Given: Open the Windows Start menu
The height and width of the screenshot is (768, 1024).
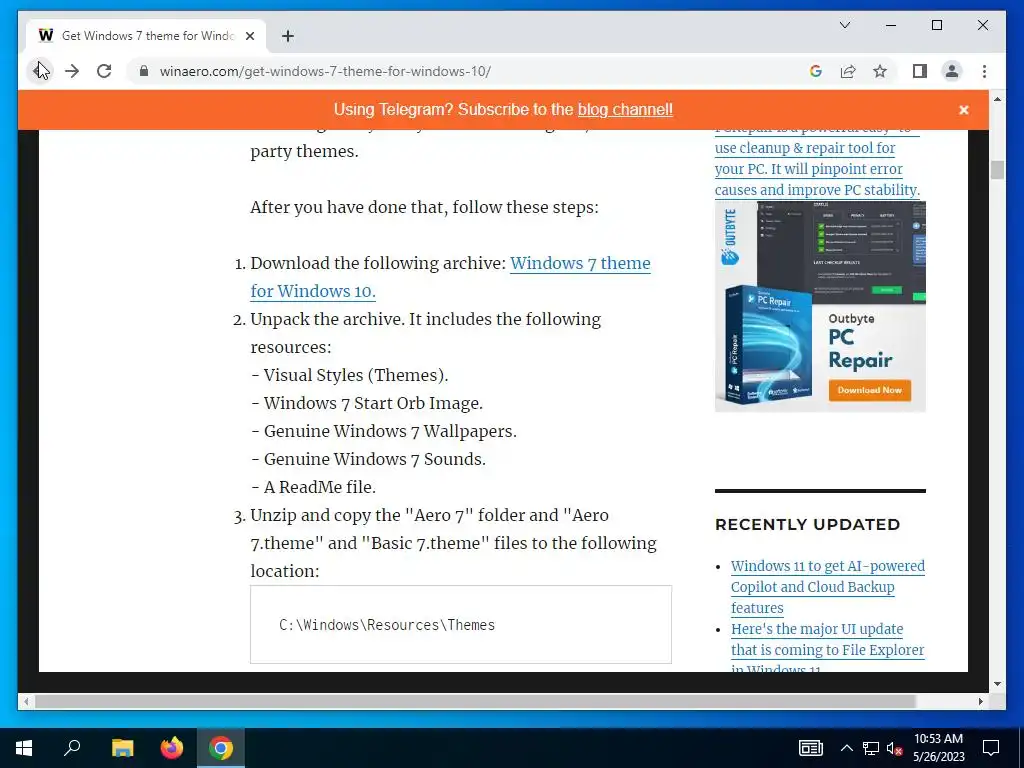Looking at the screenshot, I should click(x=24, y=748).
